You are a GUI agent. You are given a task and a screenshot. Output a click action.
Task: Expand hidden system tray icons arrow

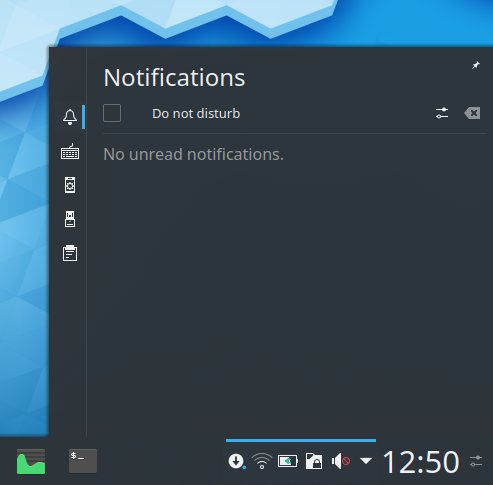click(366, 461)
